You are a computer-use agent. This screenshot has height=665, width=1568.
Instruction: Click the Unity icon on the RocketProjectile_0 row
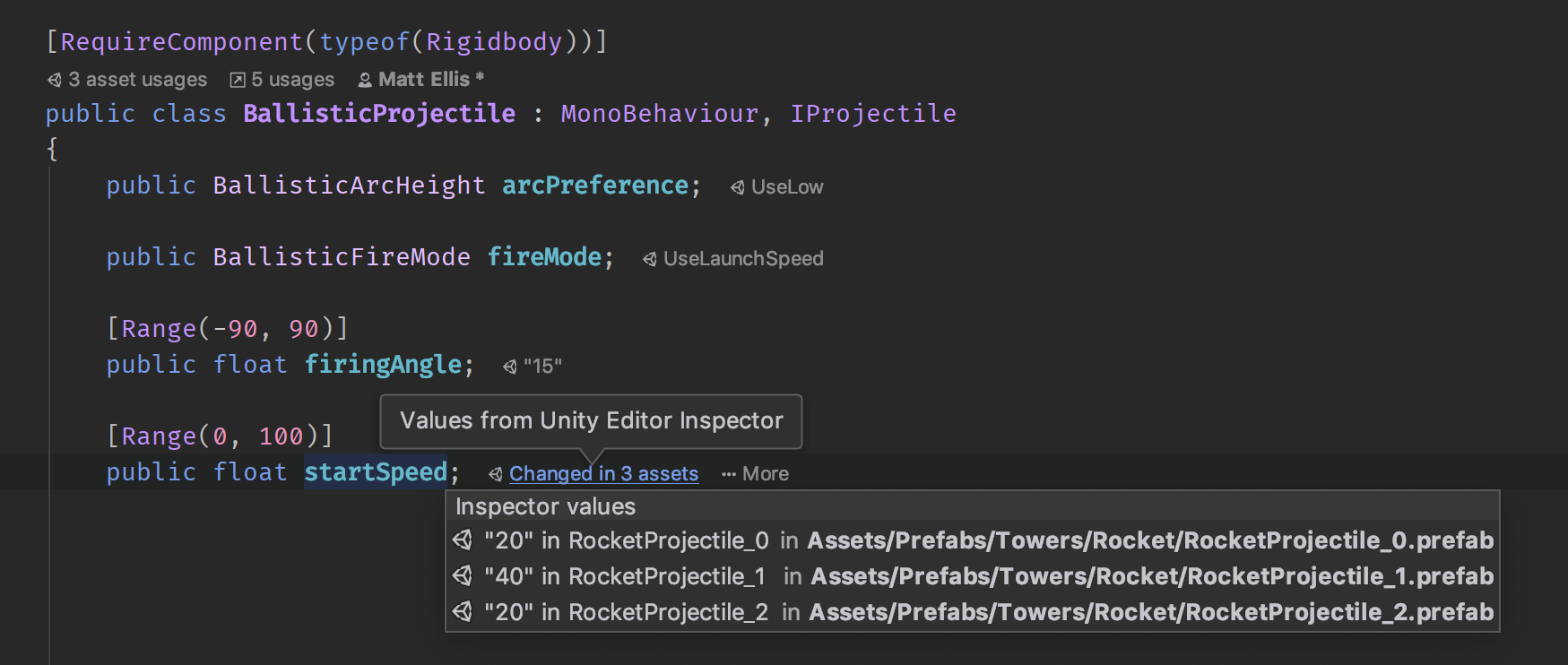click(x=463, y=540)
